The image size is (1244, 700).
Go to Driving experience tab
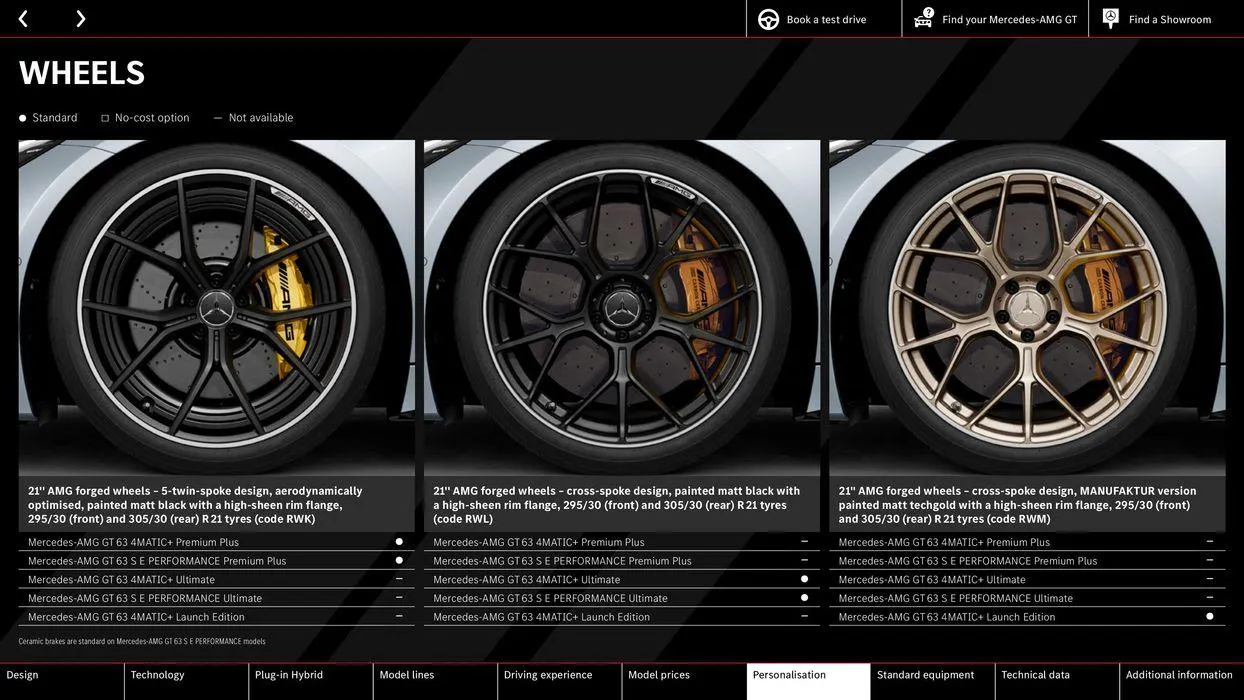pyautogui.click(x=560, y=681)
